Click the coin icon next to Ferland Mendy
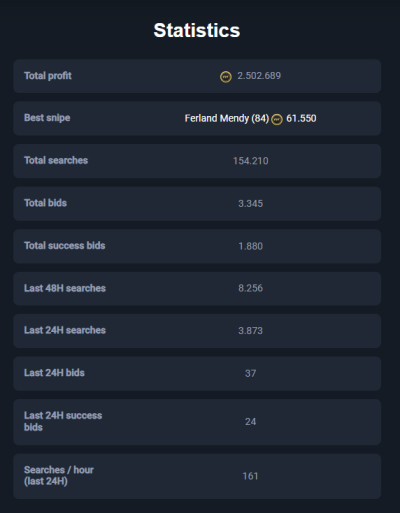The height and width of the screenshot is (513, 400). pyautogui.click(x=277, y=119)
